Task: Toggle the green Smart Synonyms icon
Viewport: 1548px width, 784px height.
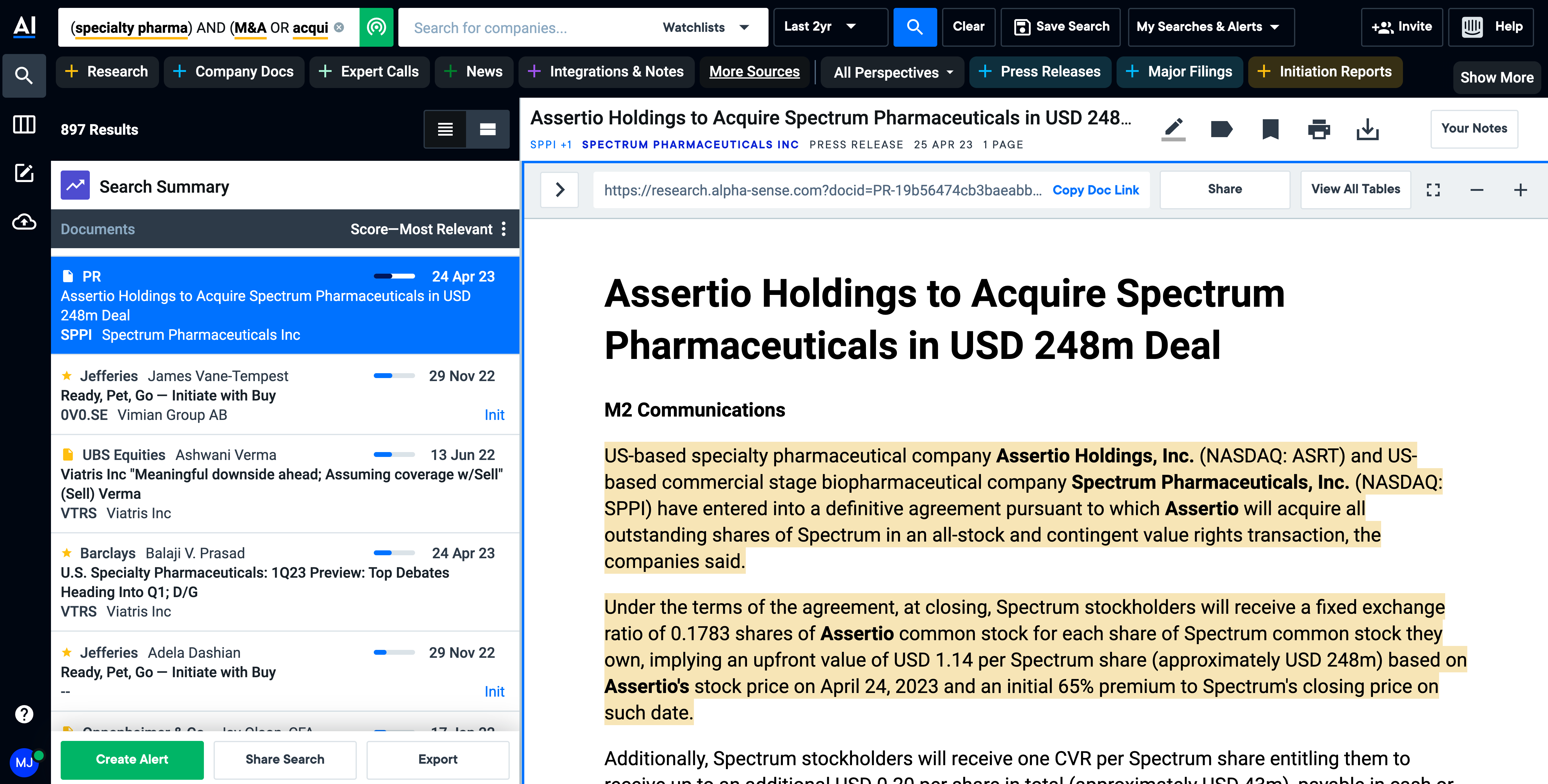Action: (x=376, y=27)
